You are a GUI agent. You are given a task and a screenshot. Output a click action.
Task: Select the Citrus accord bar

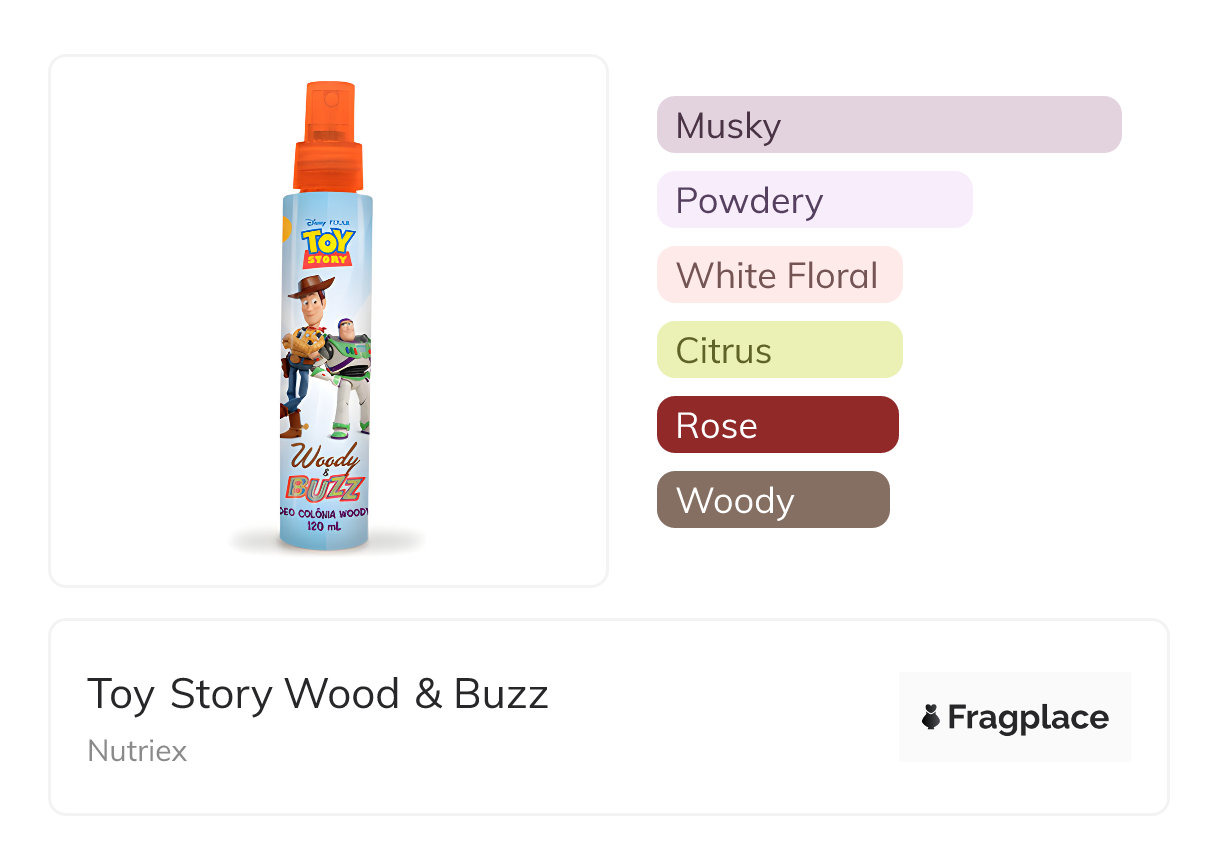click(x=779, y=350)
